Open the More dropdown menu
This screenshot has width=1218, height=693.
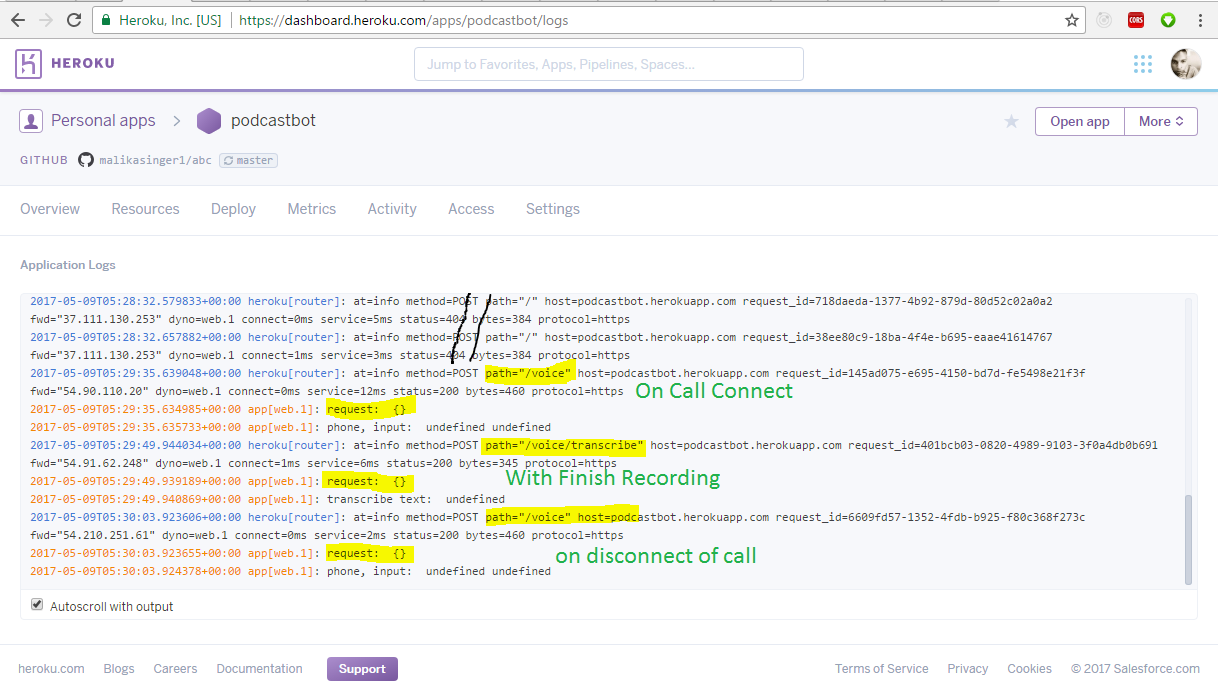pyautogui.click(x=1161, y=121)
